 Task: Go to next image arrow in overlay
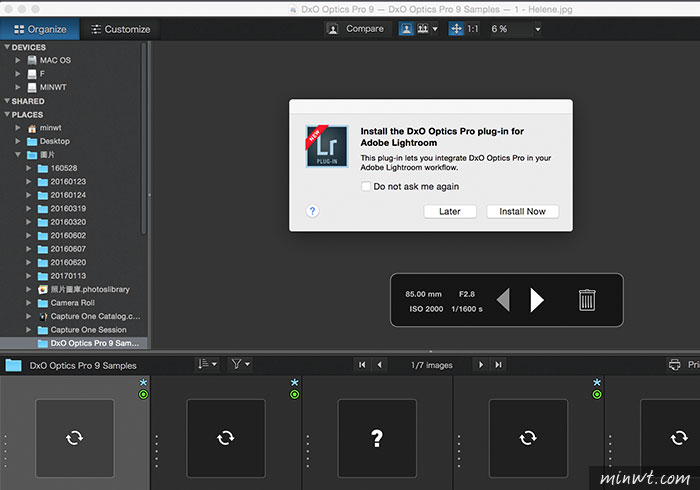(x=537, y=299)
